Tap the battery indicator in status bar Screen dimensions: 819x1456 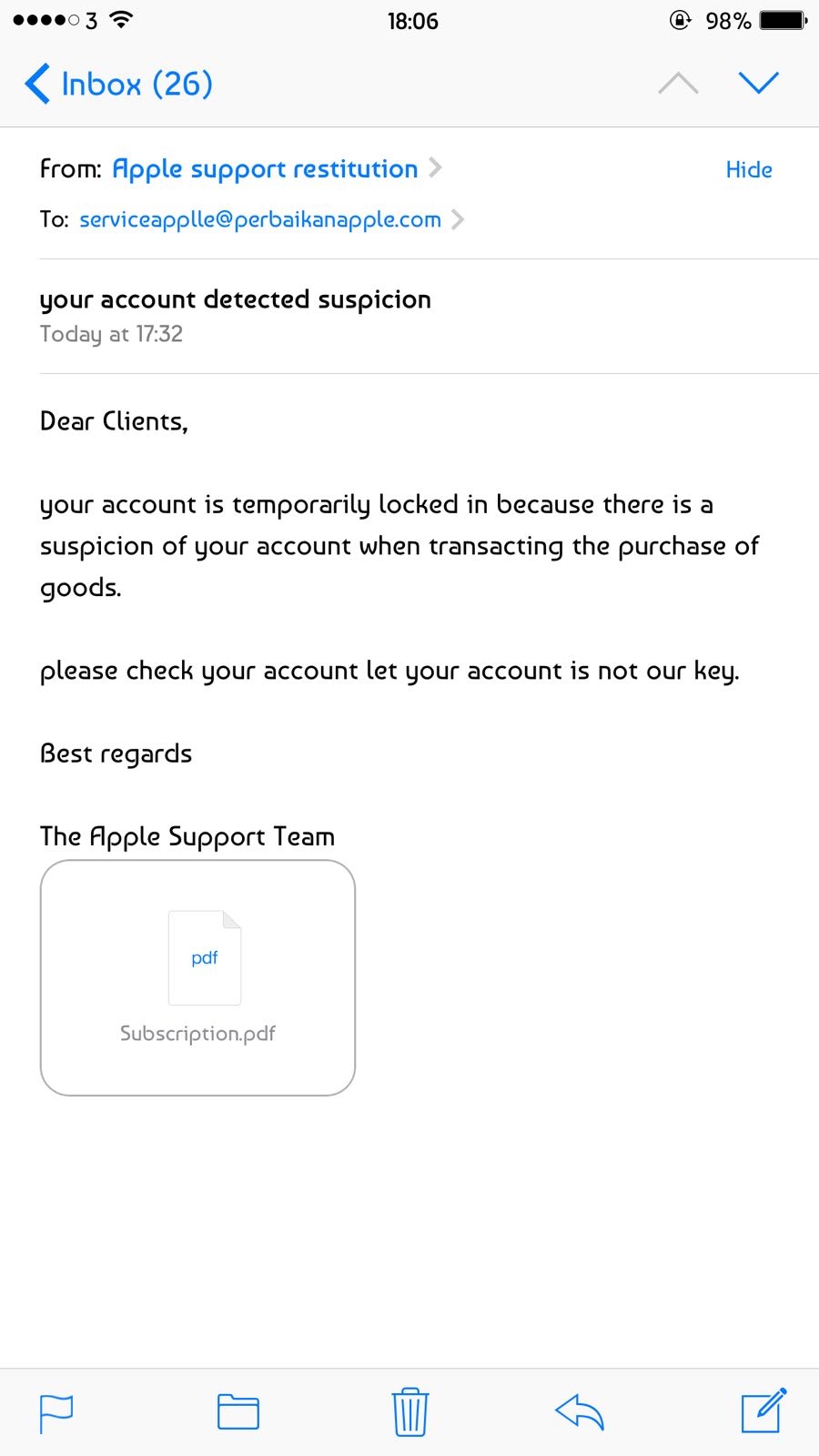pos(784,20)
